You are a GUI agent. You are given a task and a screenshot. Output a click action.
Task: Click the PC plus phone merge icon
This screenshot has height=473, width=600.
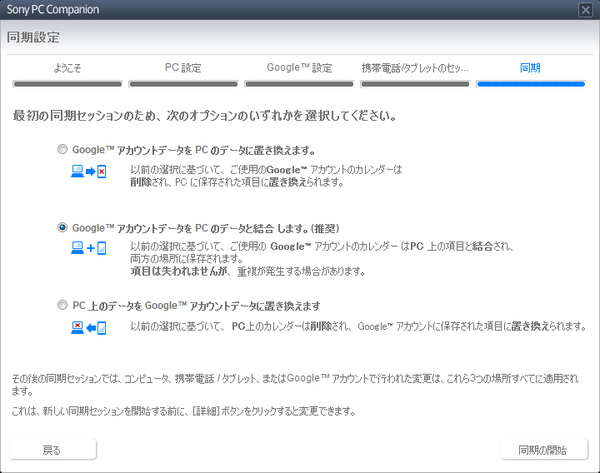point(89,248)
